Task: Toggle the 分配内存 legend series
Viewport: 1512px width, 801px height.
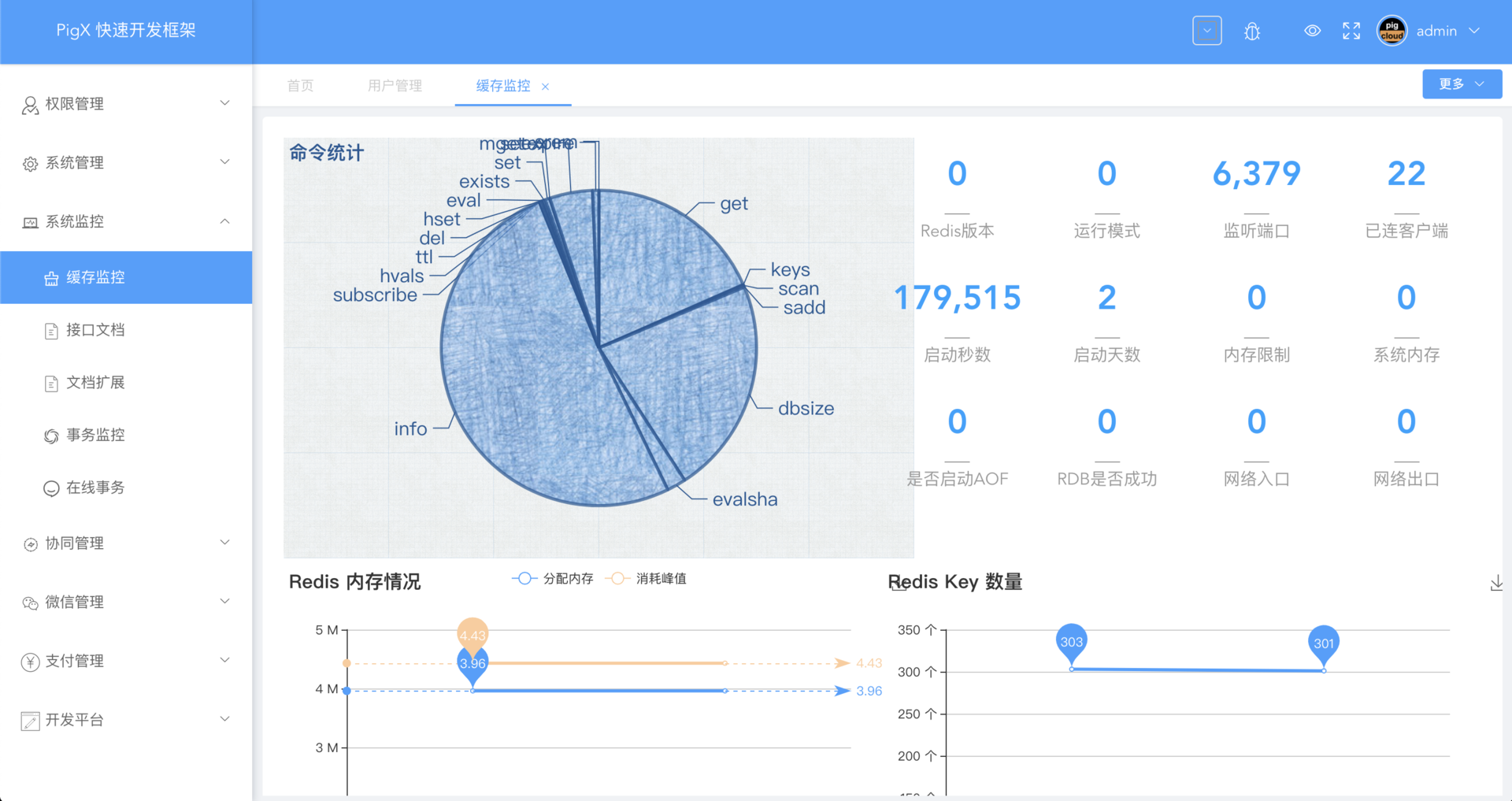Action: pyautogui.click(x=553, y=579)
